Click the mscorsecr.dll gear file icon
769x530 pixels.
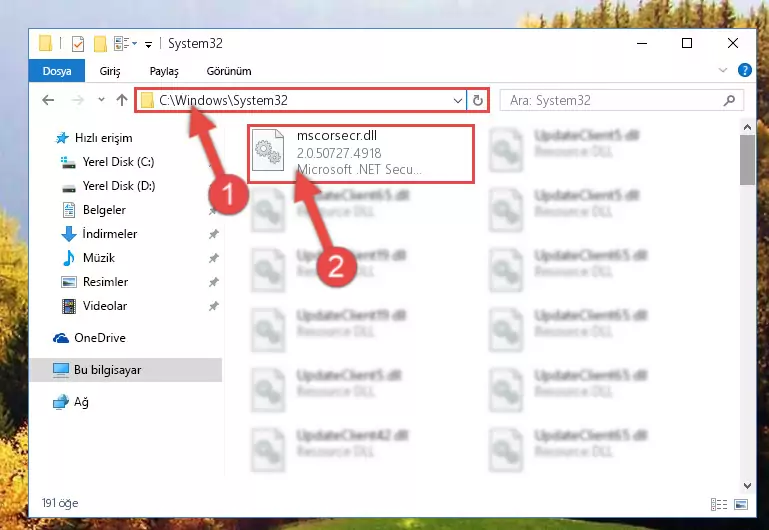[x=268, y=151]
